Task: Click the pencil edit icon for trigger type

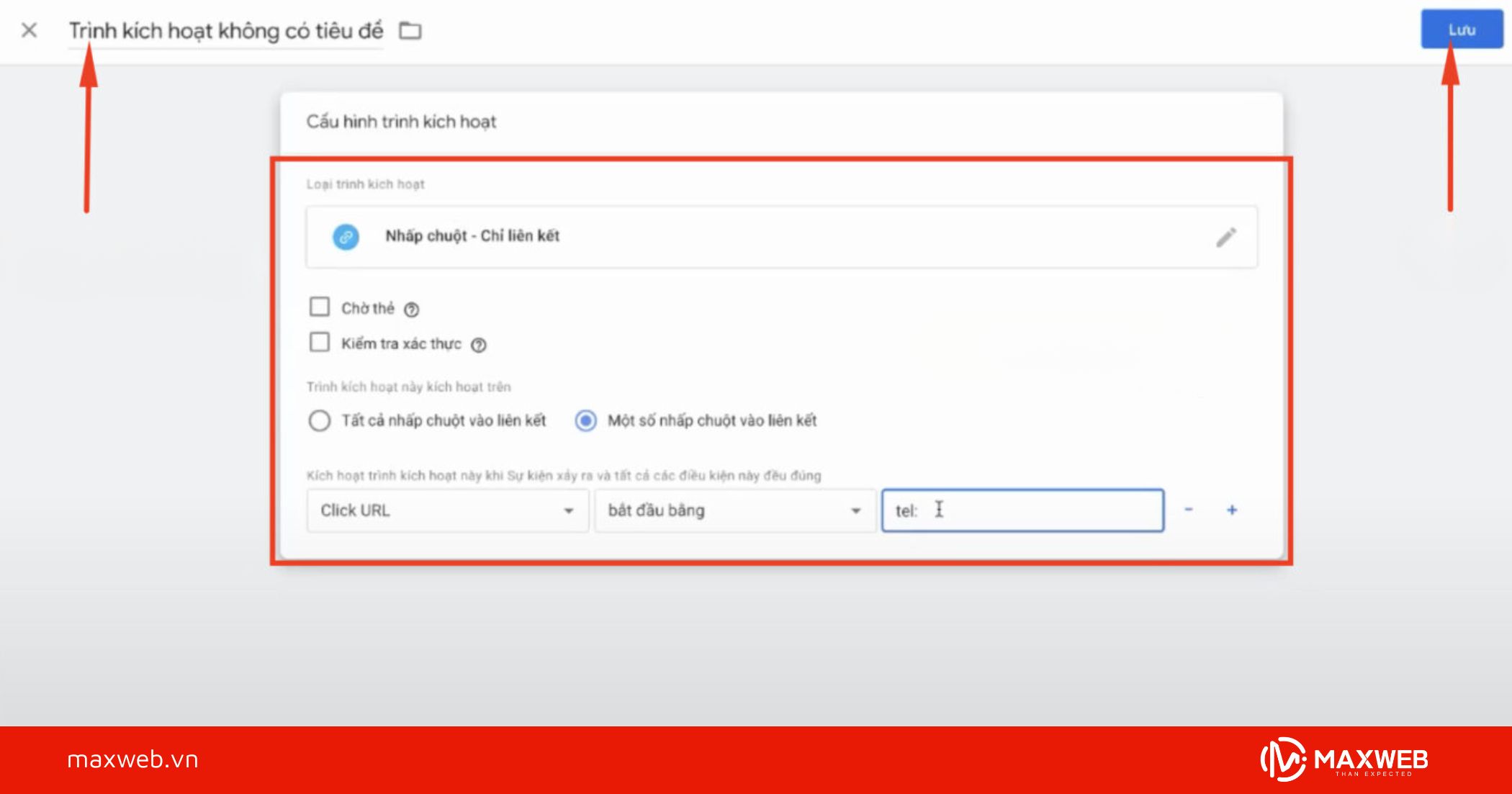Action: (x=1226, y=237)
